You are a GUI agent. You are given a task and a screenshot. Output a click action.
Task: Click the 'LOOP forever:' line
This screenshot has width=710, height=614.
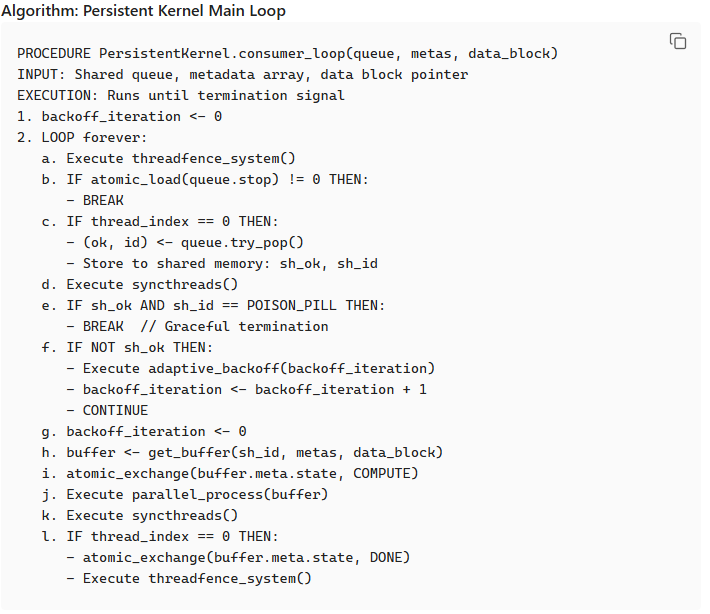click(x=82, y=137)
